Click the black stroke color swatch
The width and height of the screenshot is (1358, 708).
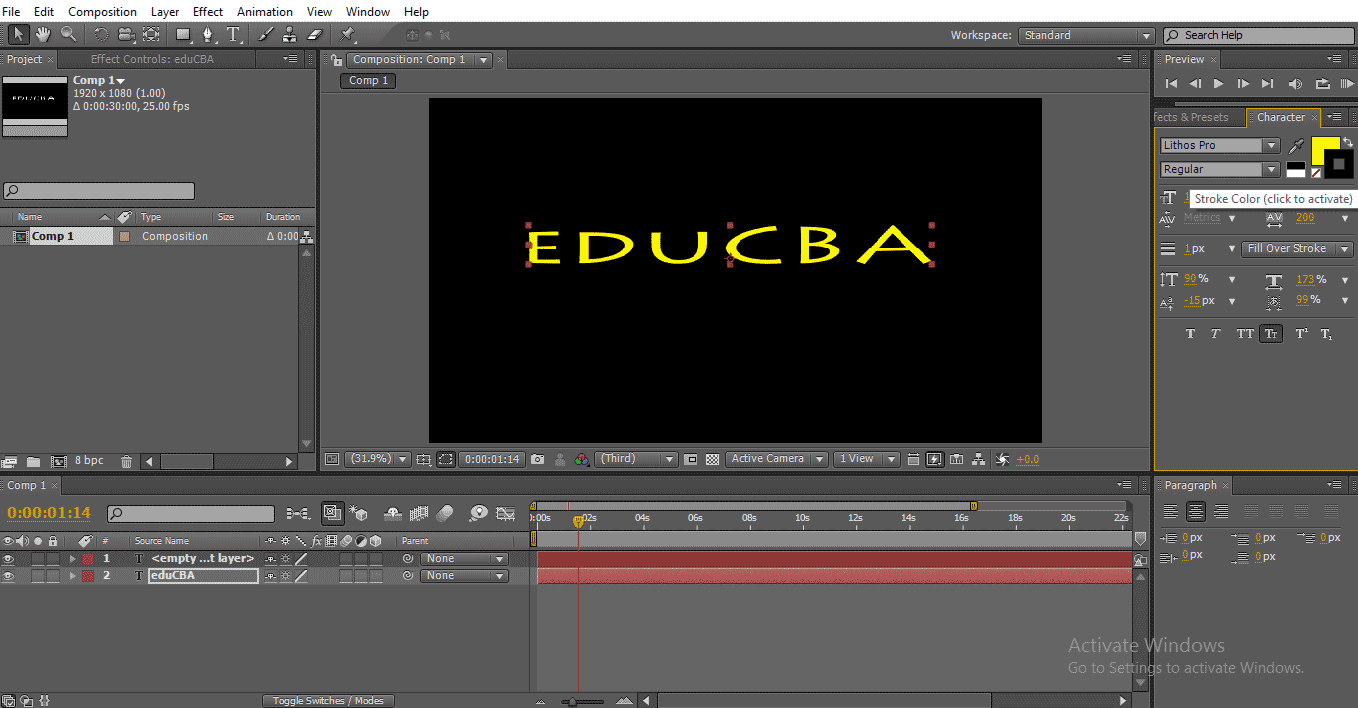pos(1339,164)
